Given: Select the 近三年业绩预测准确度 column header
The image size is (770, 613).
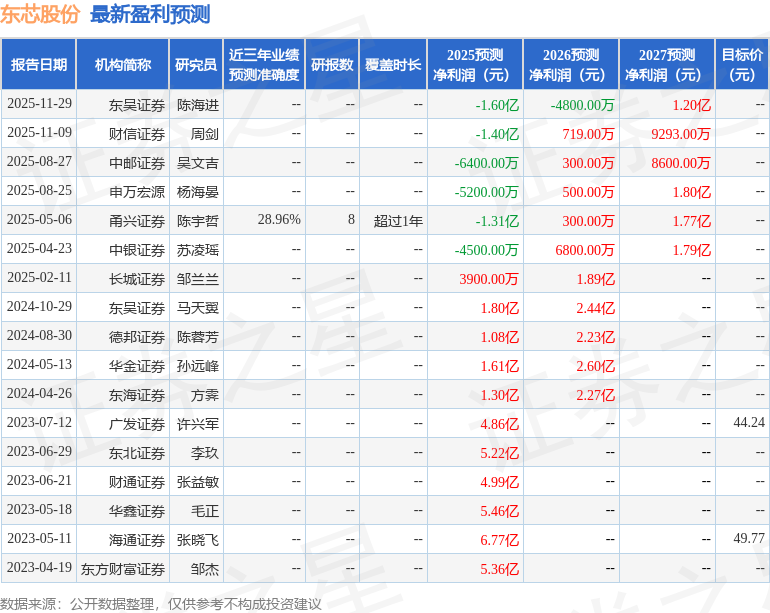Looking at the screenshot, I should (x=264, y=64).
